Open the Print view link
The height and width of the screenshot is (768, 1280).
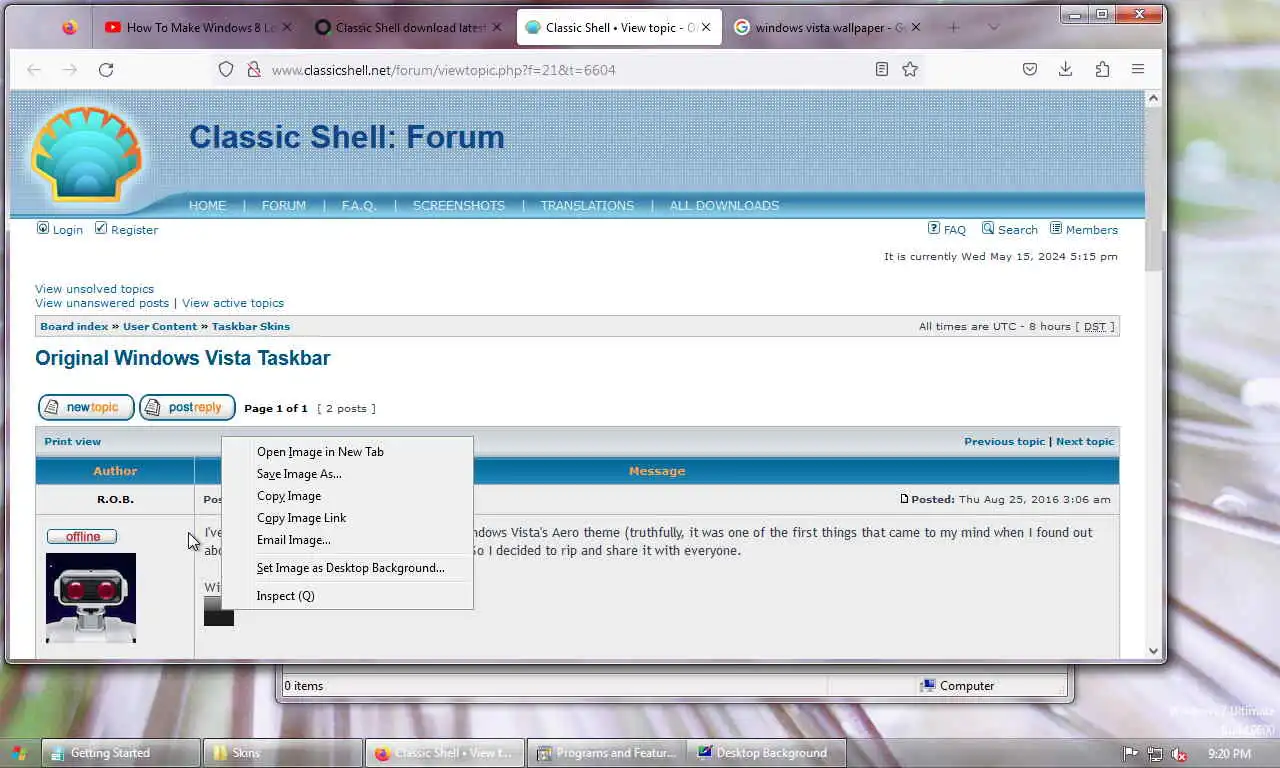[x=72, y=441]
